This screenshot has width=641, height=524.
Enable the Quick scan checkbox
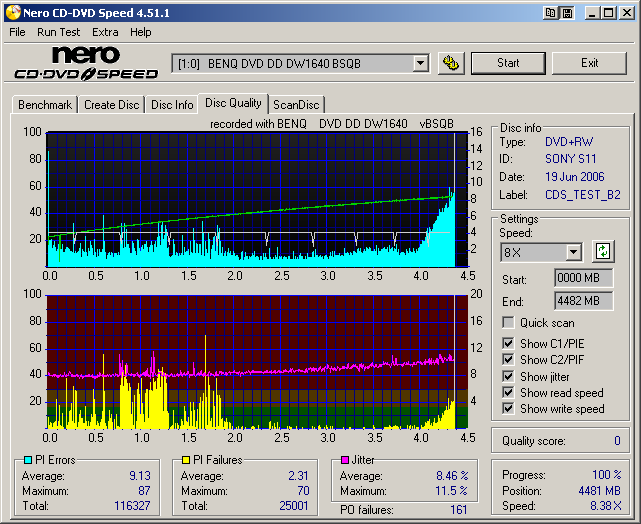[509, 323]
